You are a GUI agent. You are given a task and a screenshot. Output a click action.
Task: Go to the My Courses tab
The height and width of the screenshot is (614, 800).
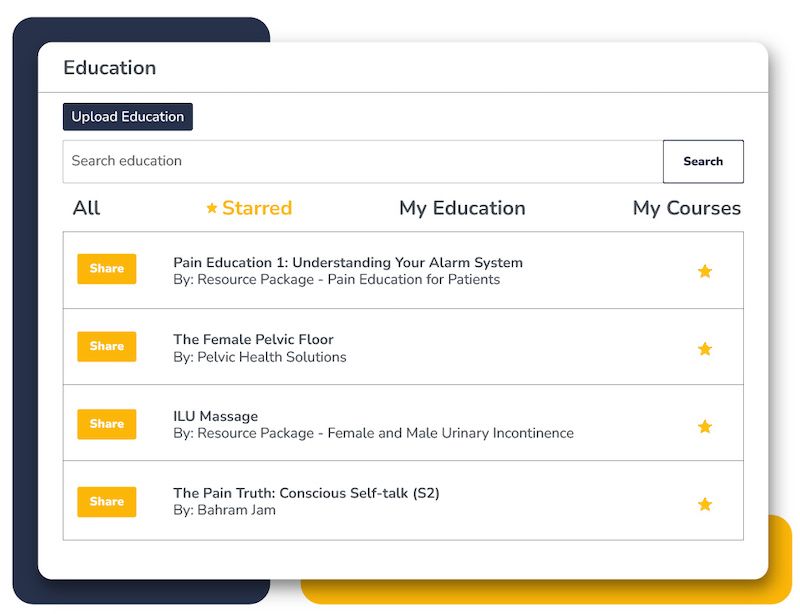pos(687,208)
